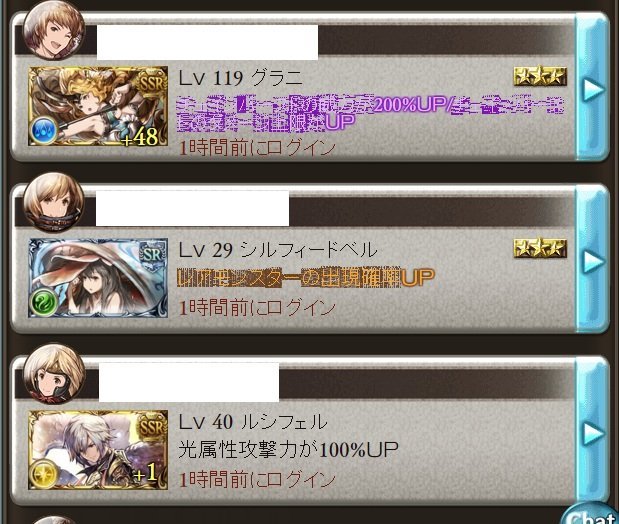
Task: Click the SSR badge on ルシフェル card
Action: (x=151, y=427)
